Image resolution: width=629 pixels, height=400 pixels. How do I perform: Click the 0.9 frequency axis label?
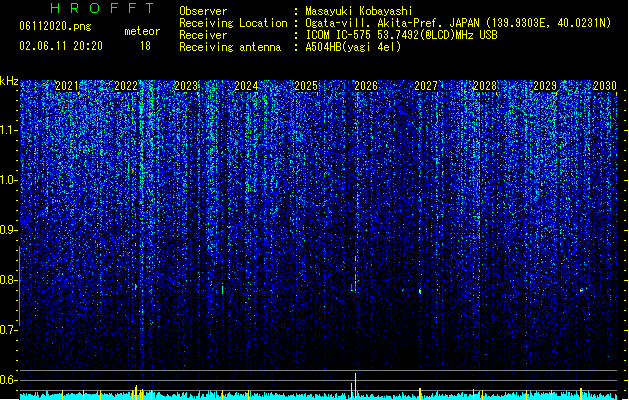click(8, 230)
